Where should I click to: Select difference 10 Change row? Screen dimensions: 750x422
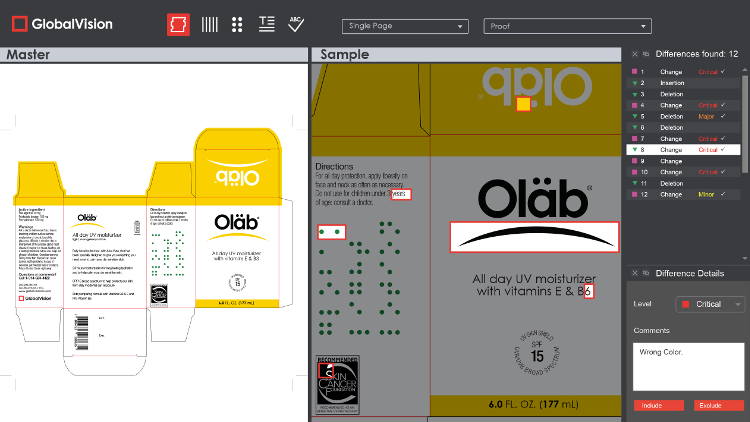coord(683,172)
